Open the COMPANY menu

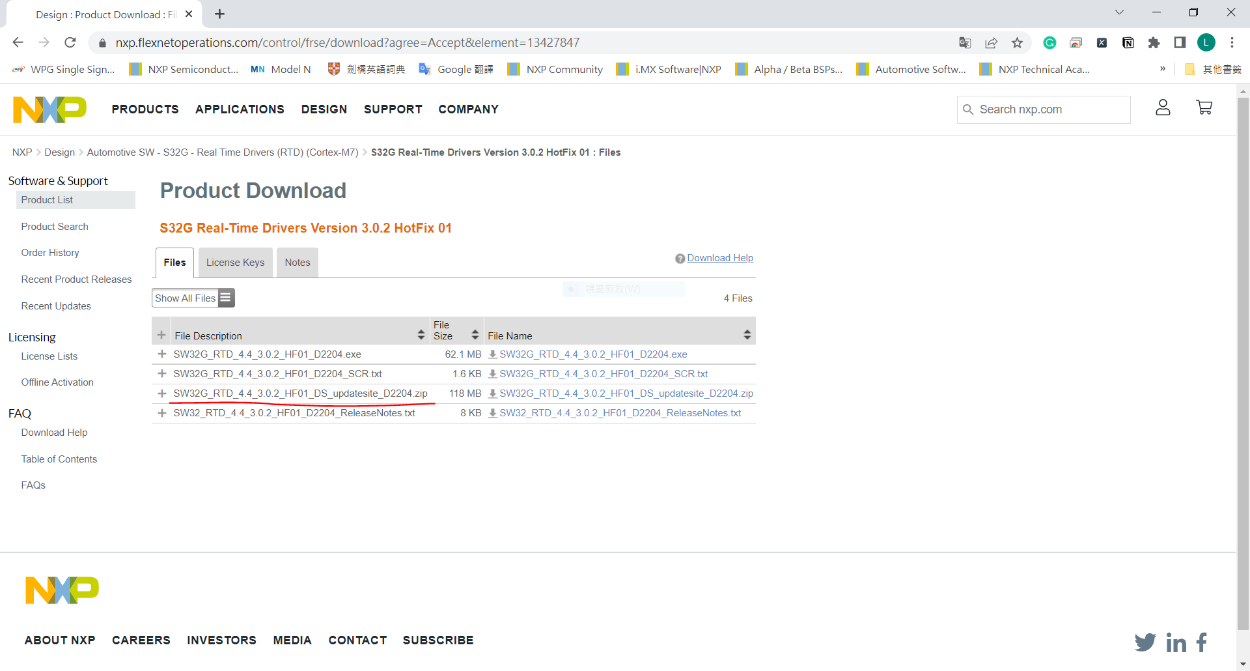point(468,109)
